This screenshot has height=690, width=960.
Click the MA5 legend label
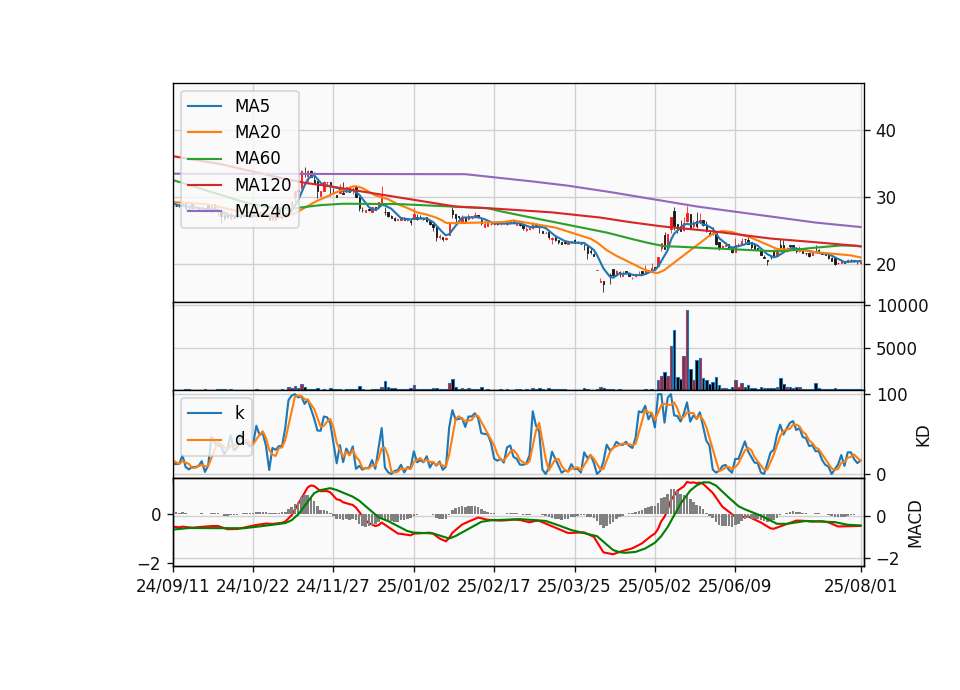pyautogui.click(x=252, y=106)
